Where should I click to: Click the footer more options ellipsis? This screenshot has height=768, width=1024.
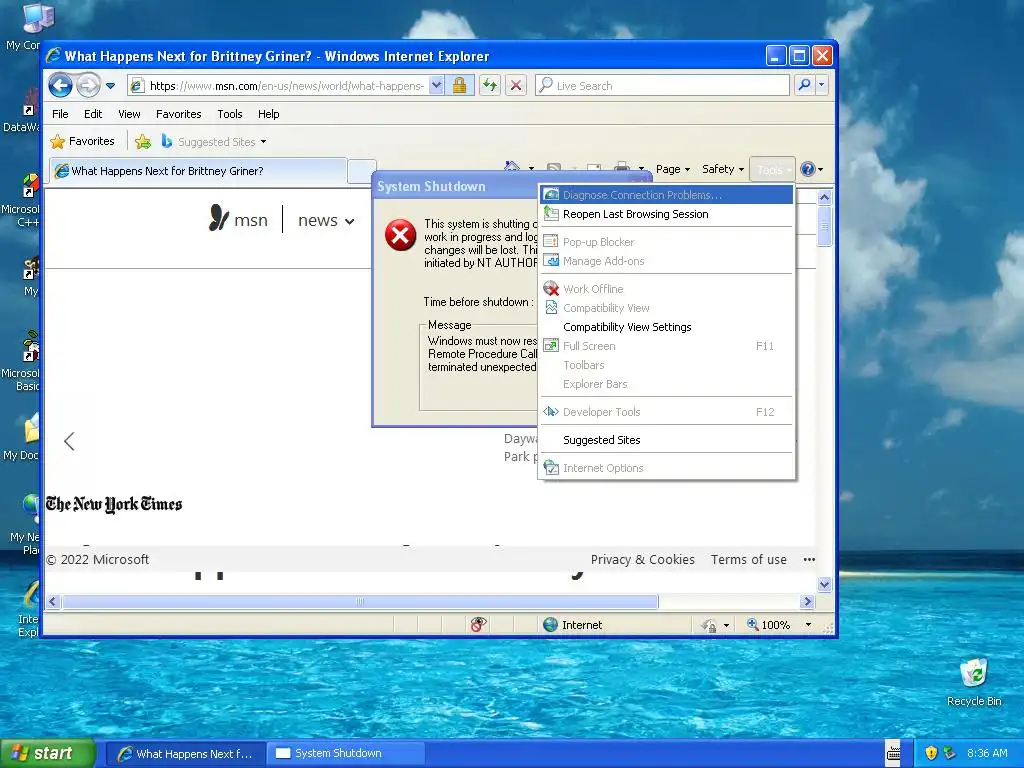[x=809, y=560]
